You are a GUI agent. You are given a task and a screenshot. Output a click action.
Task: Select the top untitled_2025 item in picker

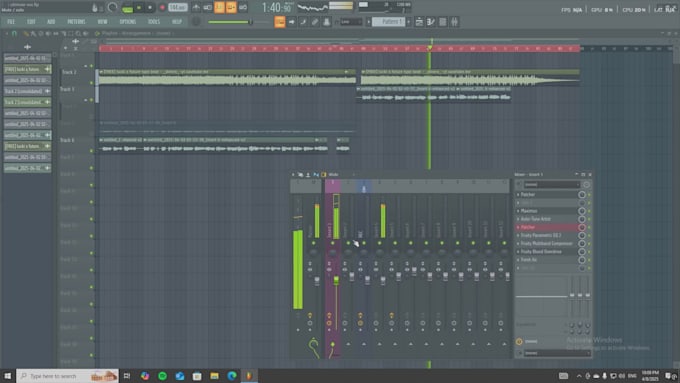(27, 58)
